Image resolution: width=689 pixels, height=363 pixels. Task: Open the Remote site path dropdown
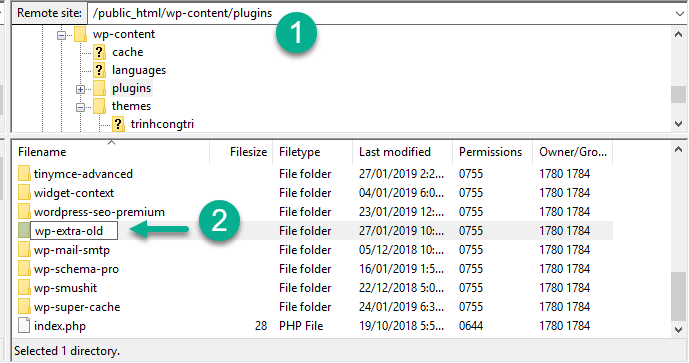[x=679, y=14]
